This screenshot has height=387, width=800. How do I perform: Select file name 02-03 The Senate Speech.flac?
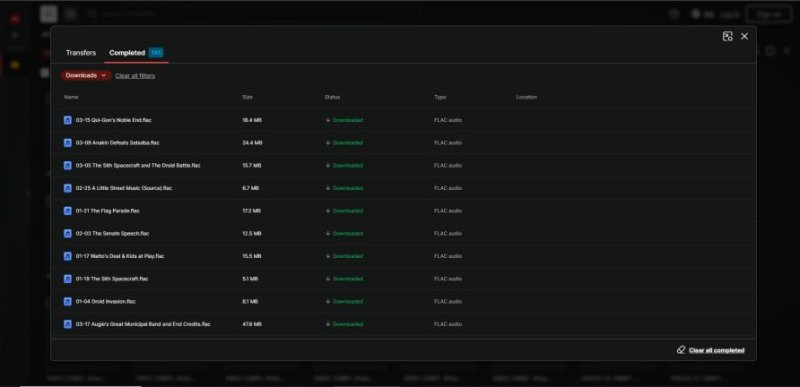[113, 234]
